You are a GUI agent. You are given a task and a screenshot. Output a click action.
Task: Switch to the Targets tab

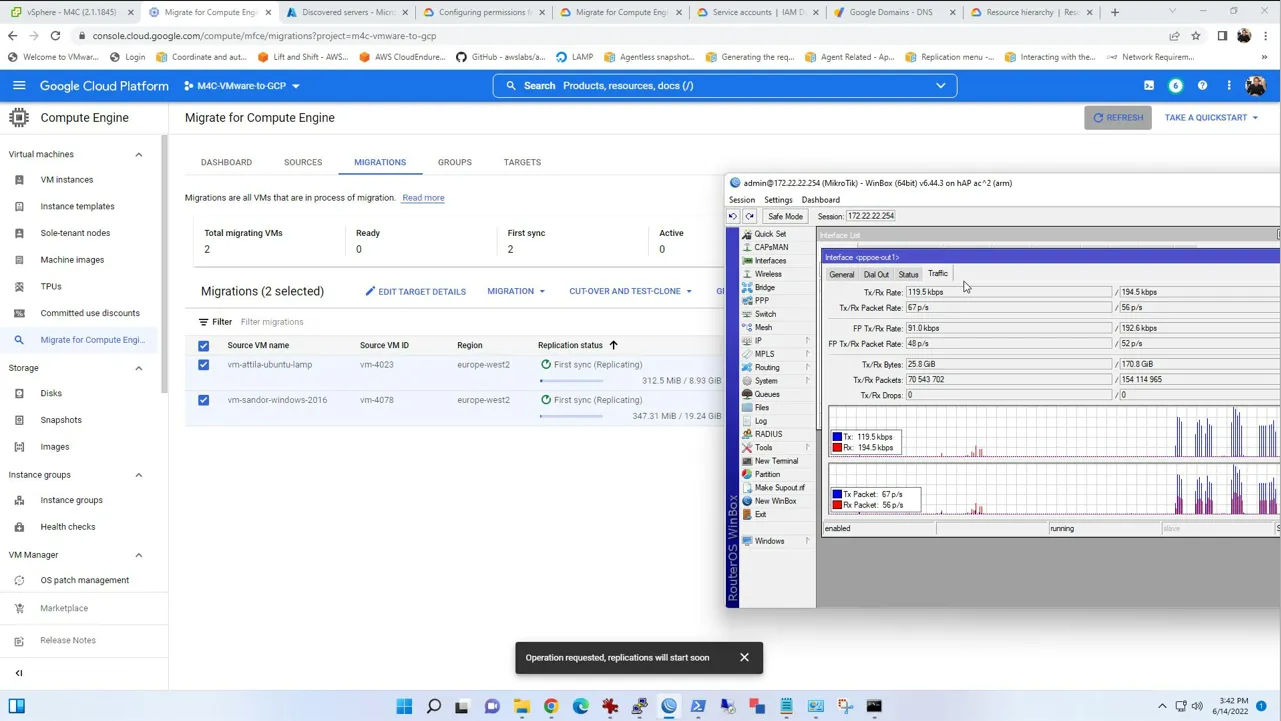(x=522, y=162)
